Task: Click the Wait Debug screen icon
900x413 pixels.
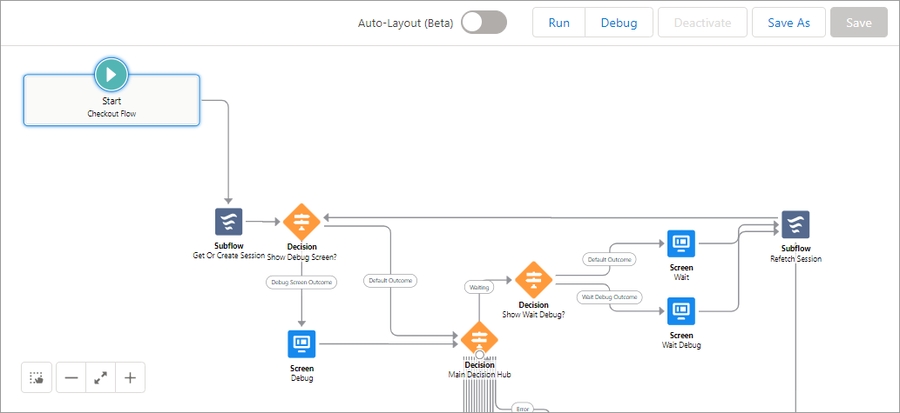Action: pos(681,311)
